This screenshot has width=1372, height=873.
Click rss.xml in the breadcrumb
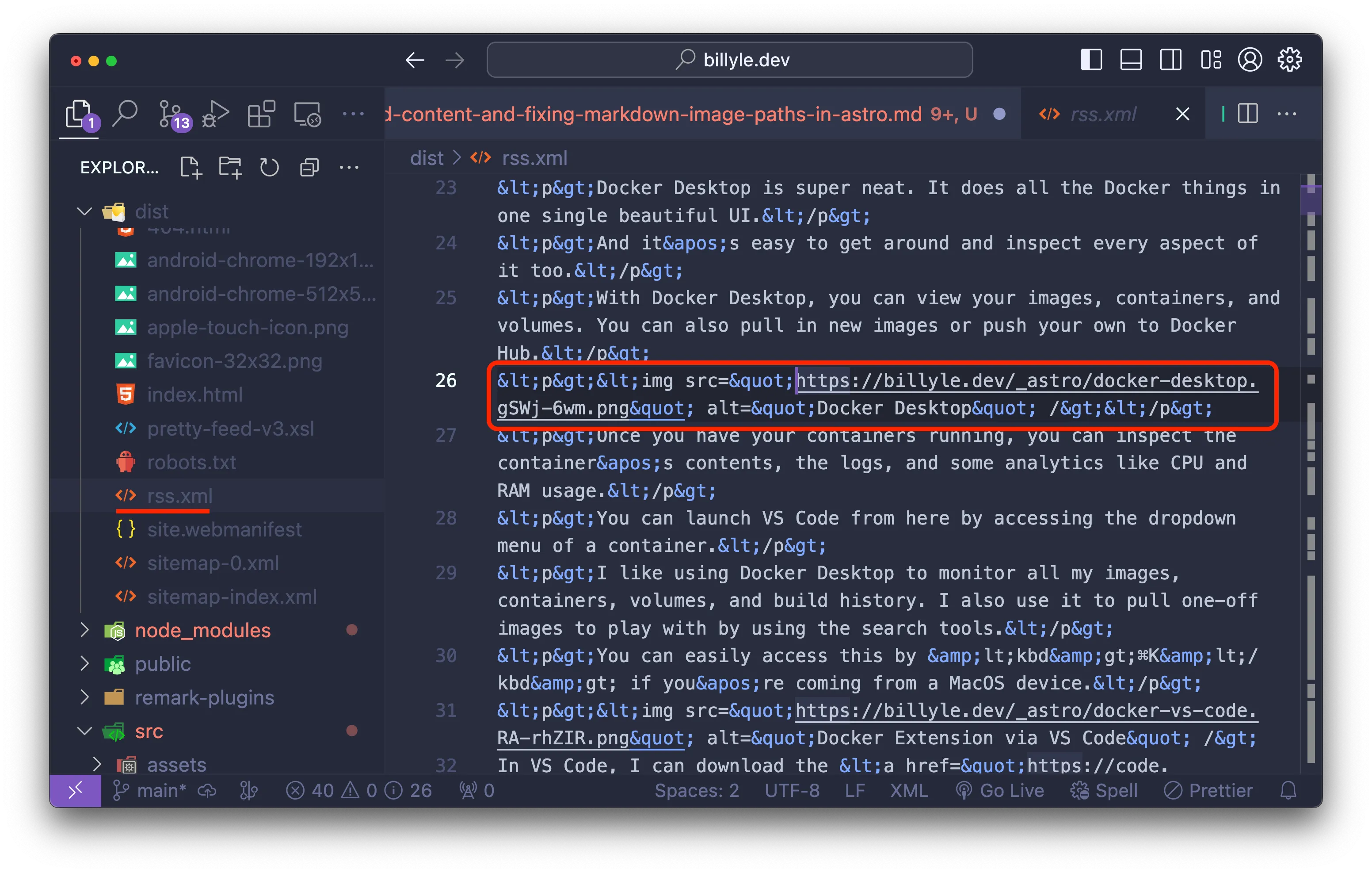coord(534,158)
